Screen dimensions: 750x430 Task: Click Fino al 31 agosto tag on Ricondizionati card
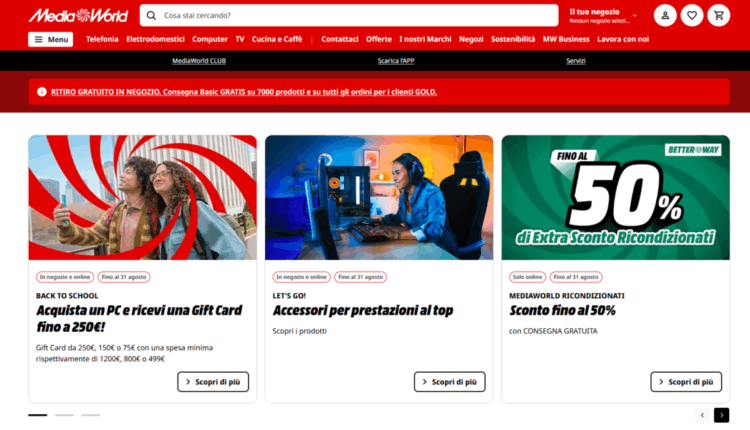point(576,277)
